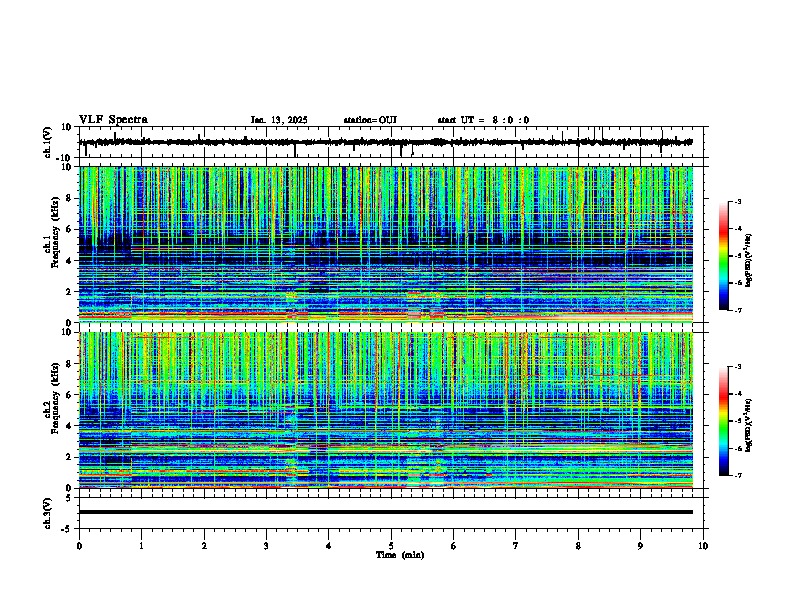Click the 'Time (min)' axis title
Viewport: 792px width, 612px height.
click(x=400, y=555)
